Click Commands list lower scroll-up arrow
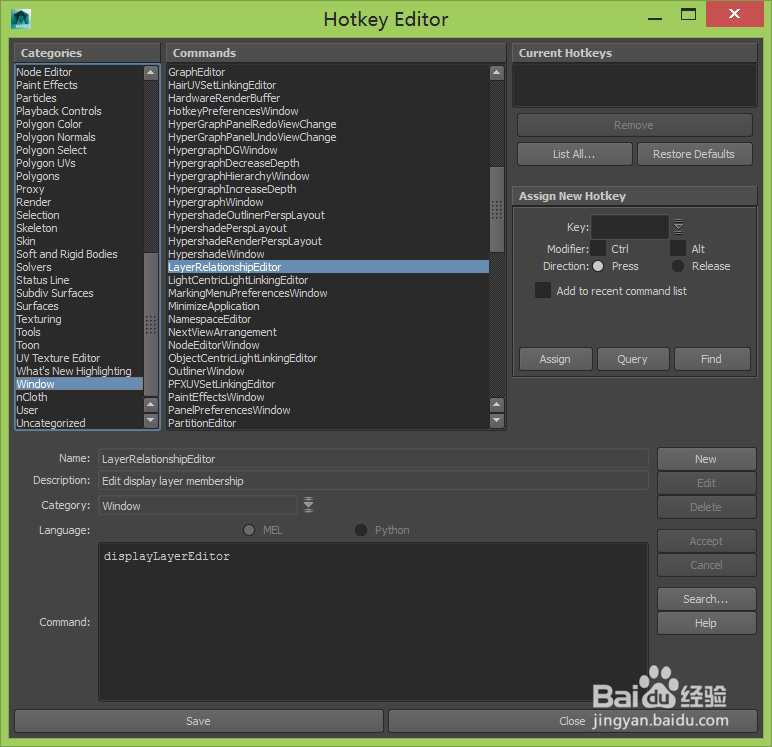This screenshot has width=772, height=747. [497, 405]
